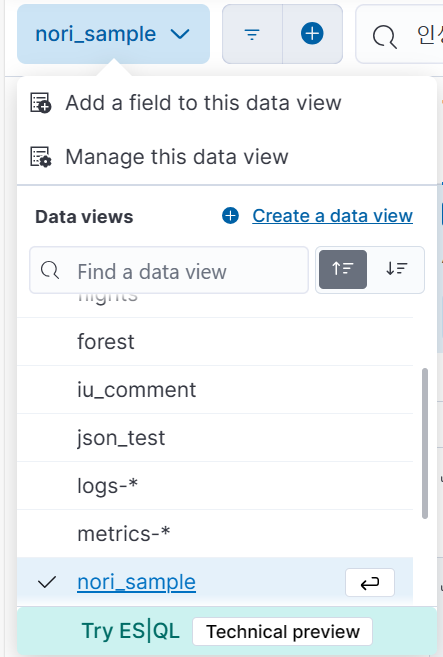Click plus icon beside Create a data view

pyautogui.click(x=230, y=216)
